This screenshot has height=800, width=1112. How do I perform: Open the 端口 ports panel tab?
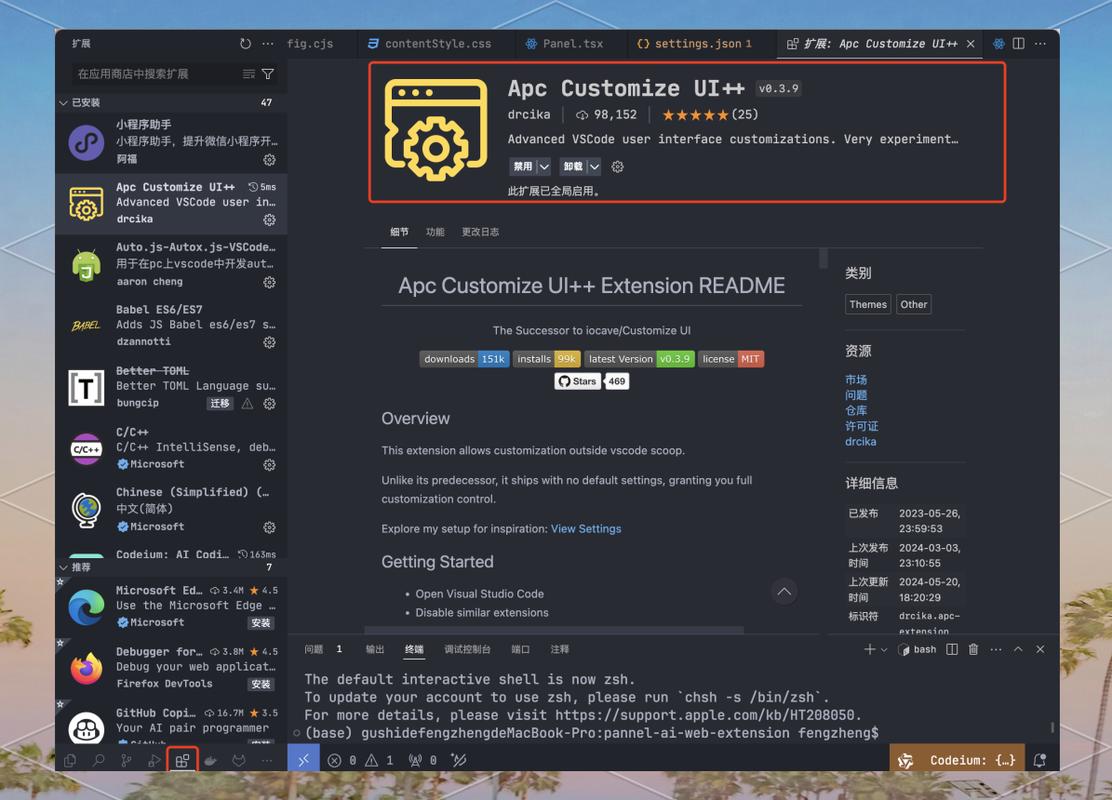coord(521,650)
